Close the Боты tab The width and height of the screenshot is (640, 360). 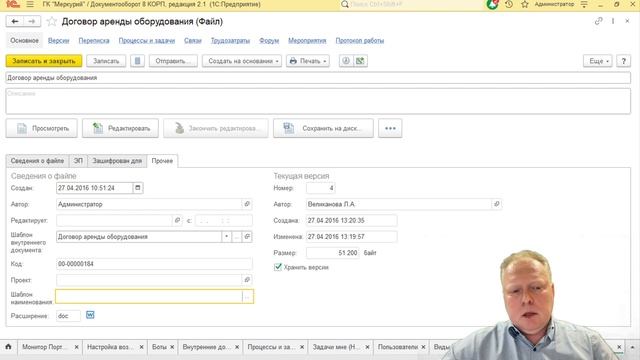(172, 347)
